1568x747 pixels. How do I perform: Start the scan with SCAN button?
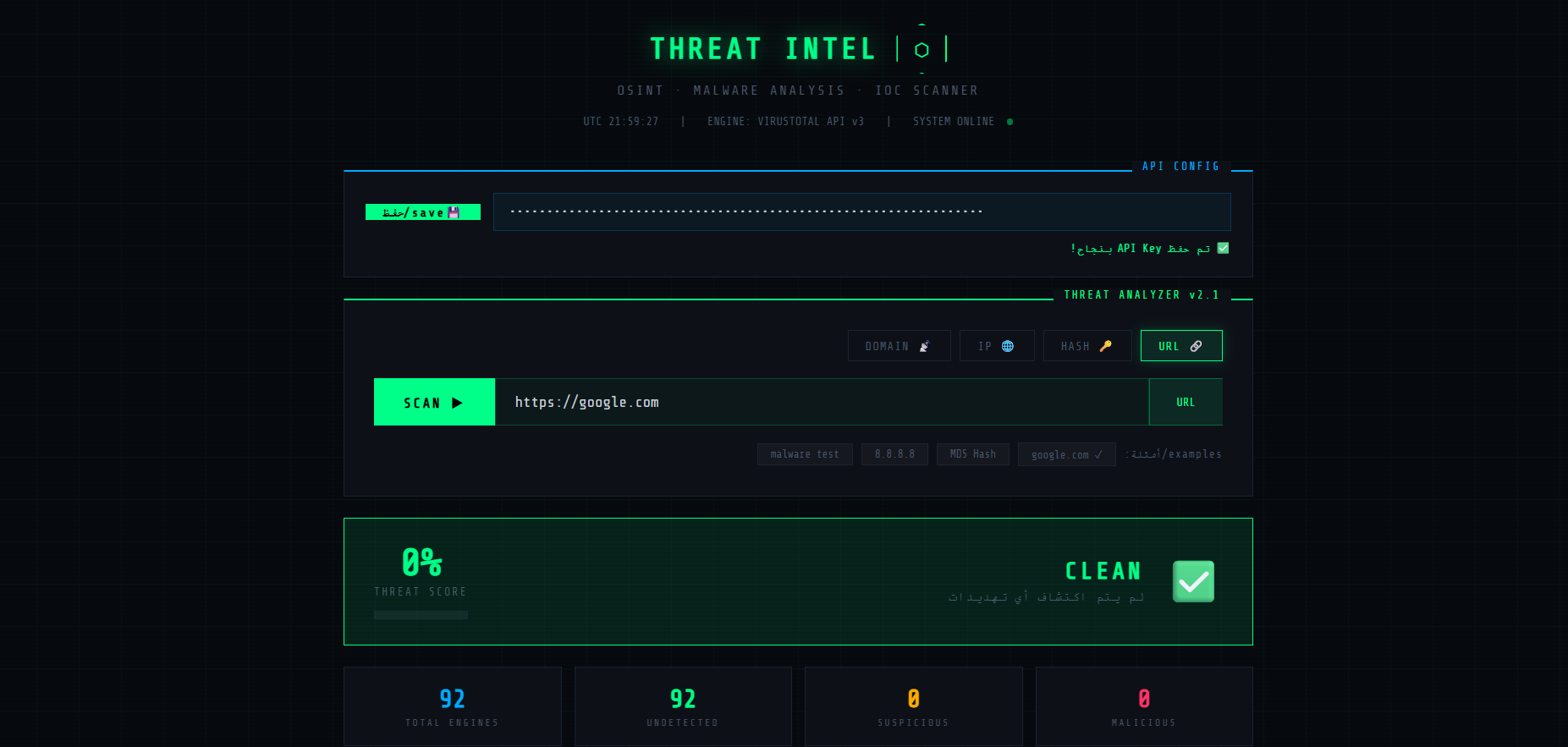tap(434, 402)
